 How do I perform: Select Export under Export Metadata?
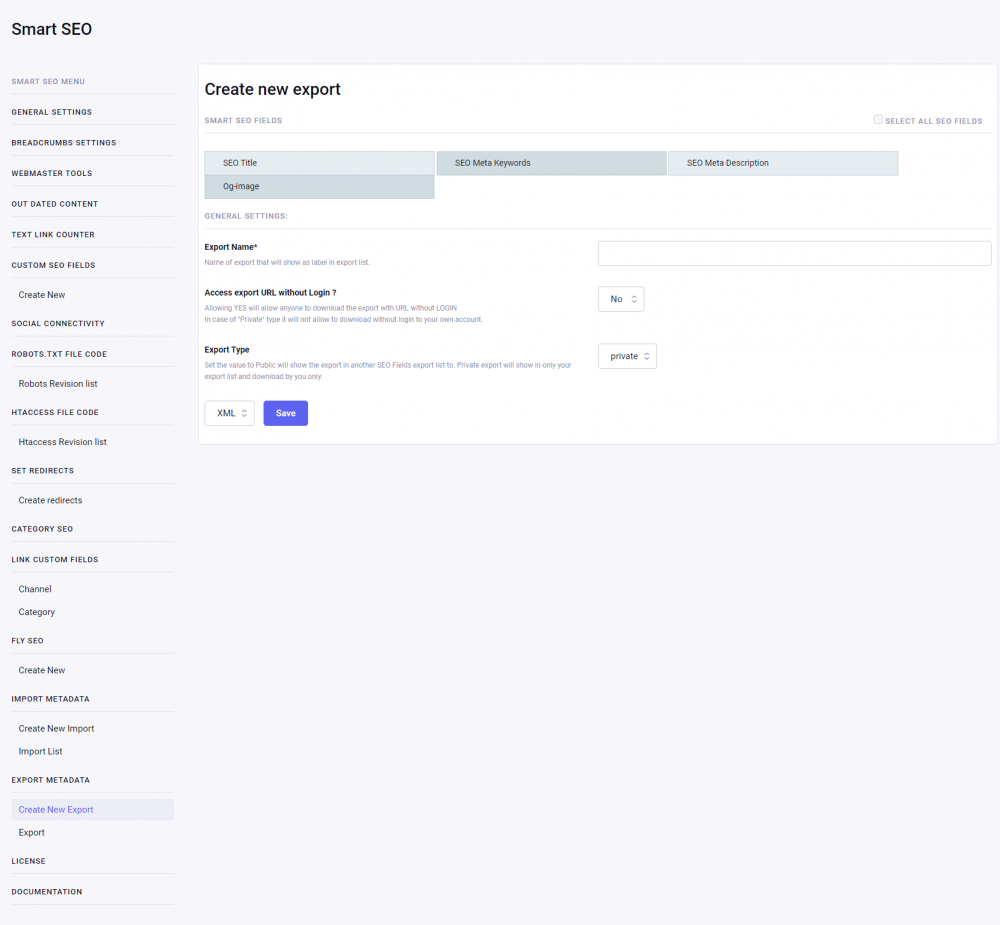31,832
